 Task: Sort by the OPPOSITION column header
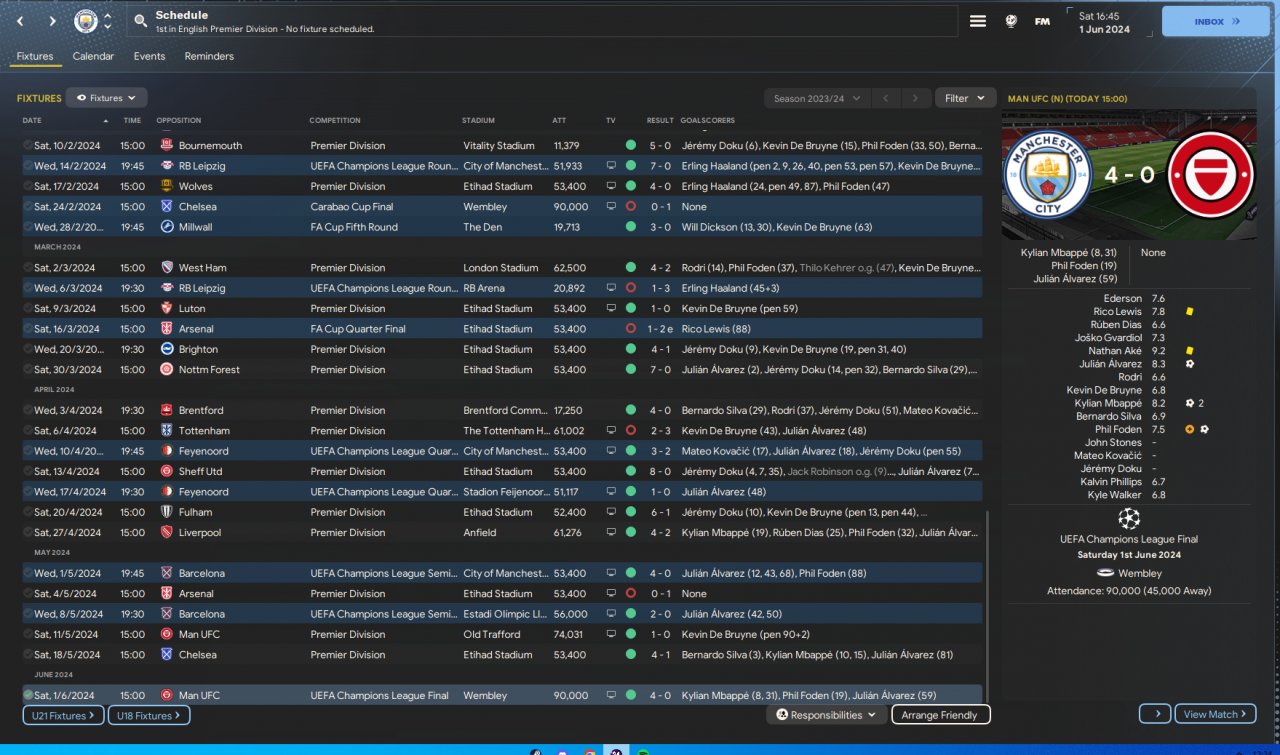click(179, 121)
